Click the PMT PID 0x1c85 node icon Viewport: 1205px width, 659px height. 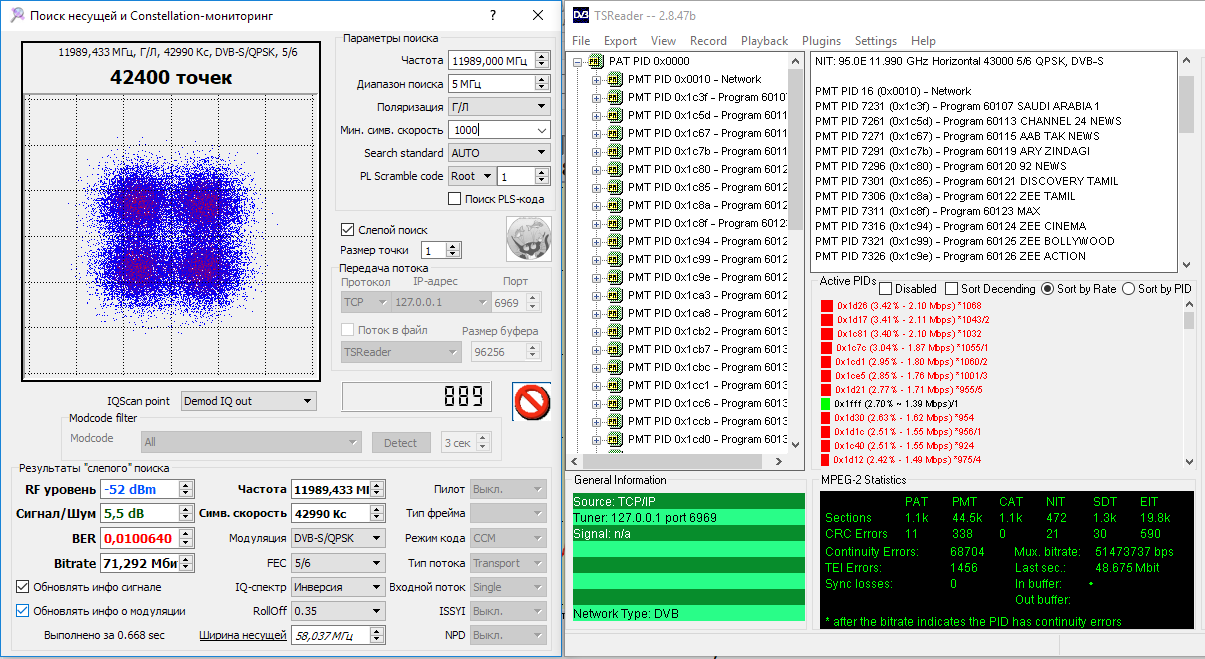(616, 187)
